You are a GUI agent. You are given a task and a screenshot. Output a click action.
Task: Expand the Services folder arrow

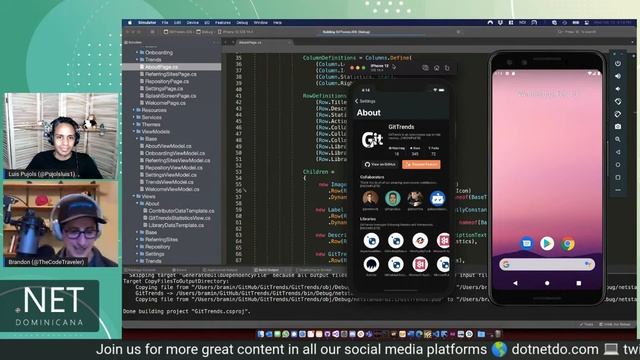tap(134, 117)
